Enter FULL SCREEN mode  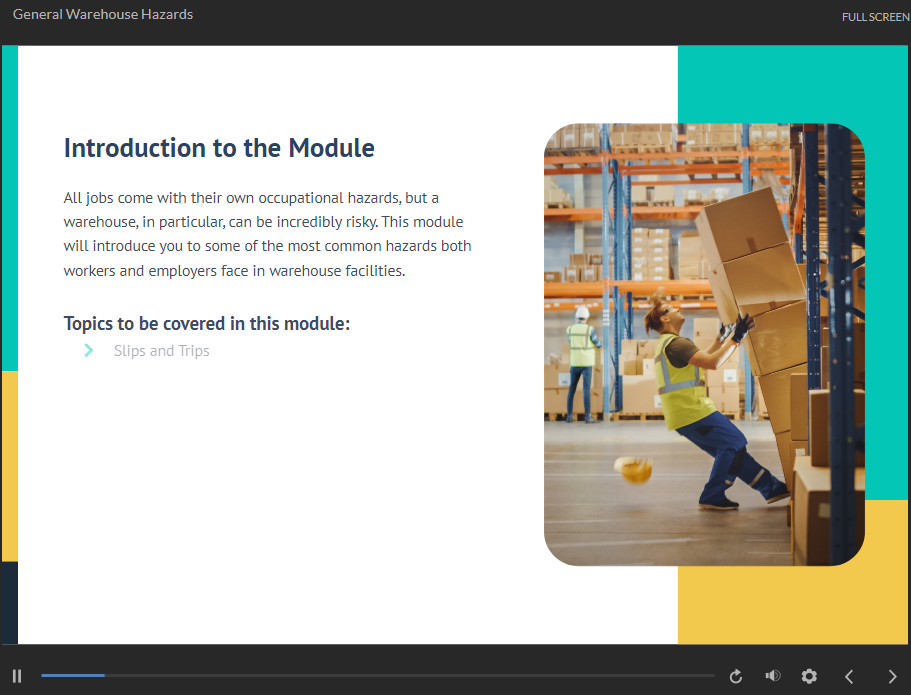875,17
